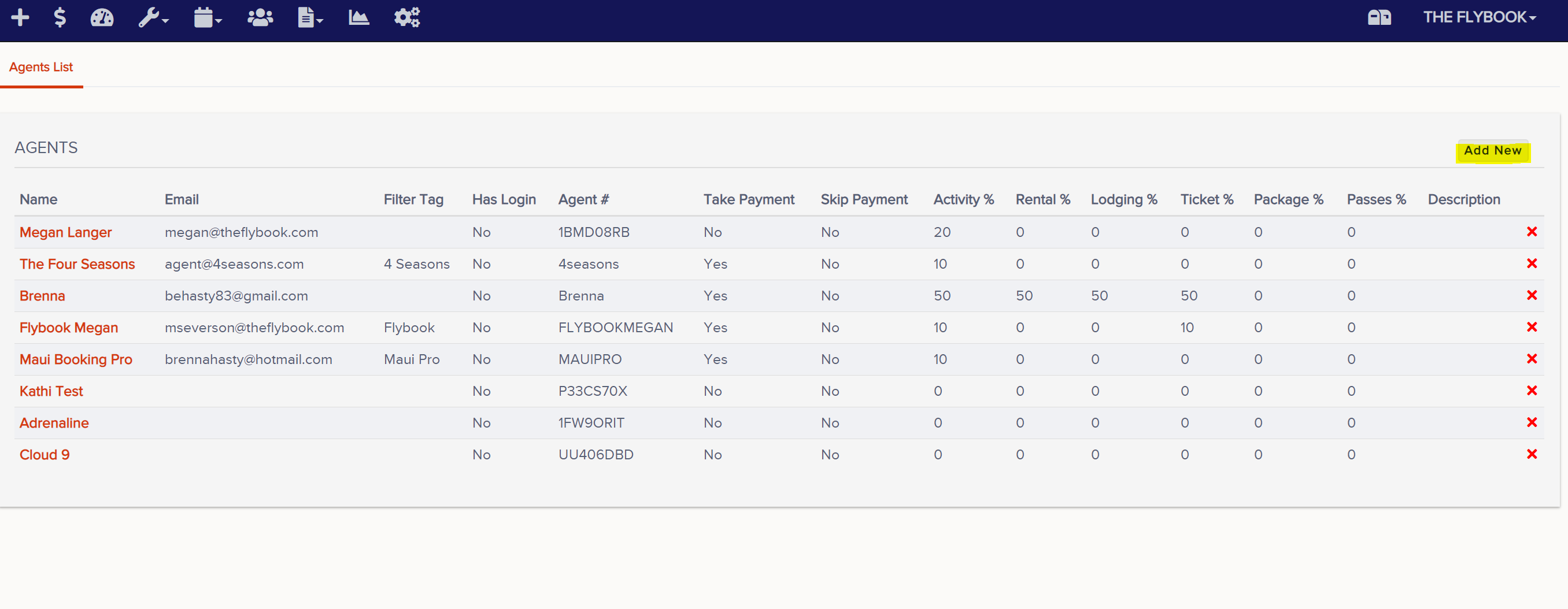This screenshot has width=1568, height=609.
Task: Click the plus add icon in top bar
Action: pyautogui.click(x=20, y=17)
